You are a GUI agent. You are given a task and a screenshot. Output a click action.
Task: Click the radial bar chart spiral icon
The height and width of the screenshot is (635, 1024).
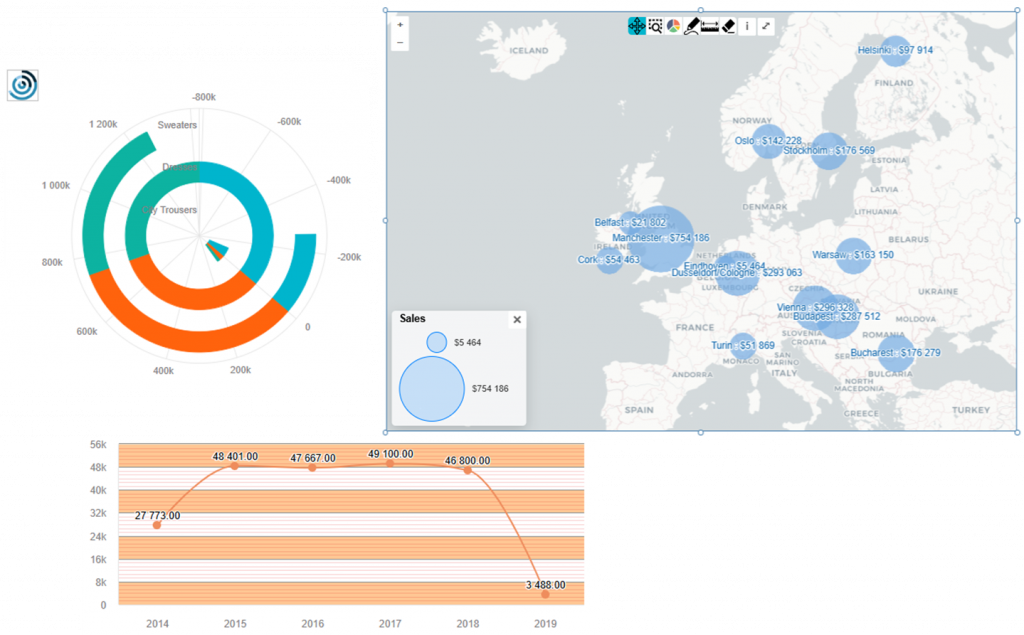coord(23,86)
